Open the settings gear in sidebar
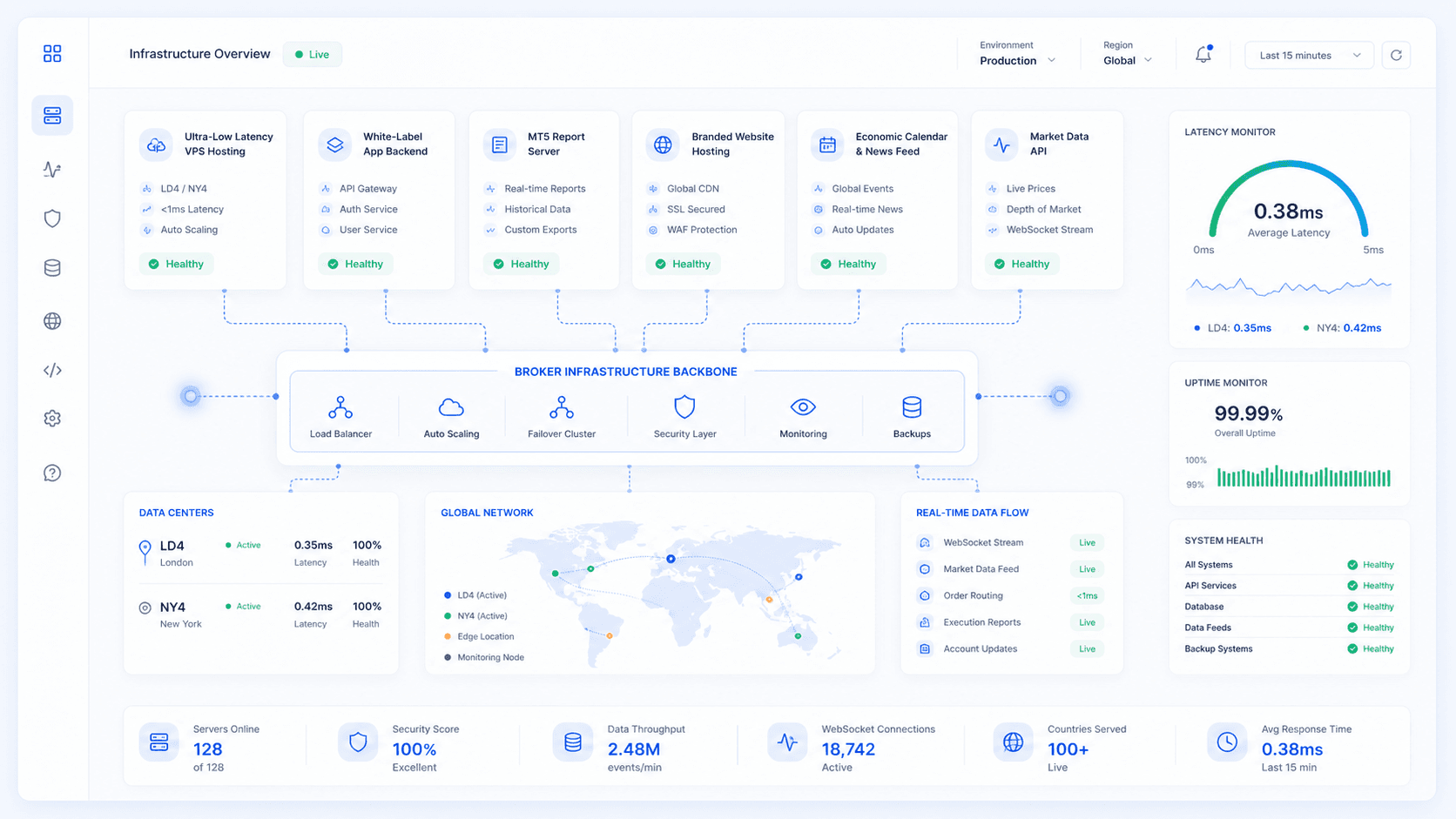Screen dimensions: 1456x819 [x=52, y=419]
